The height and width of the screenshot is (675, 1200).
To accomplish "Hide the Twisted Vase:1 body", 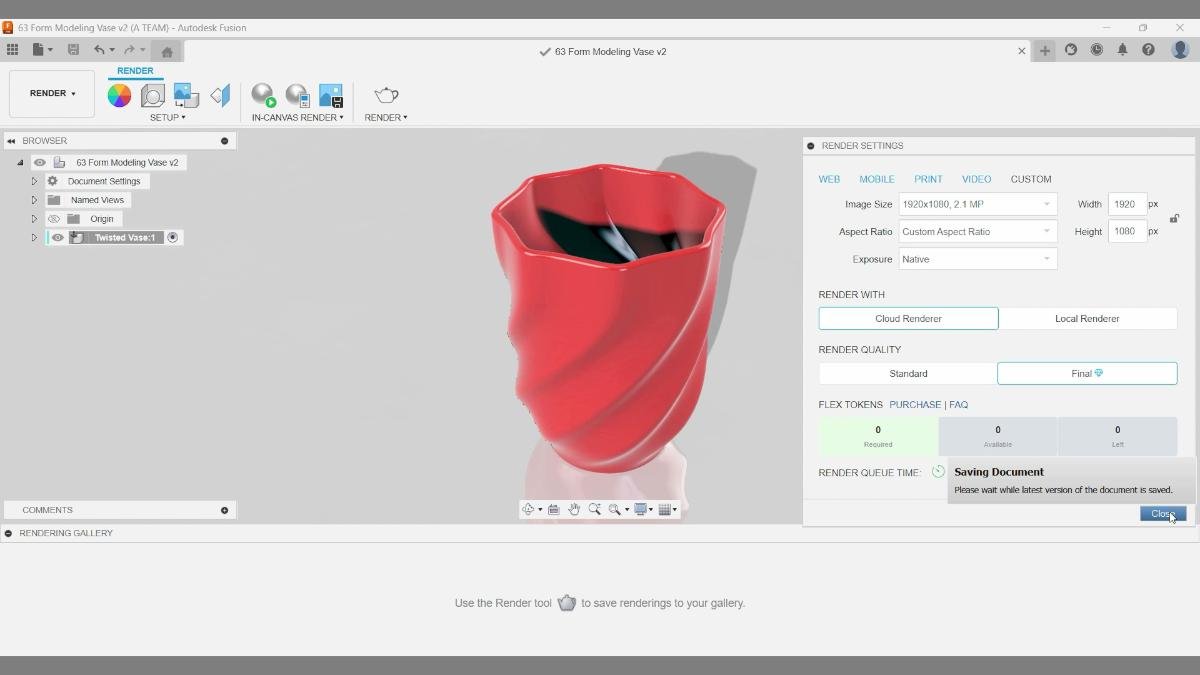I will [57, 237].
